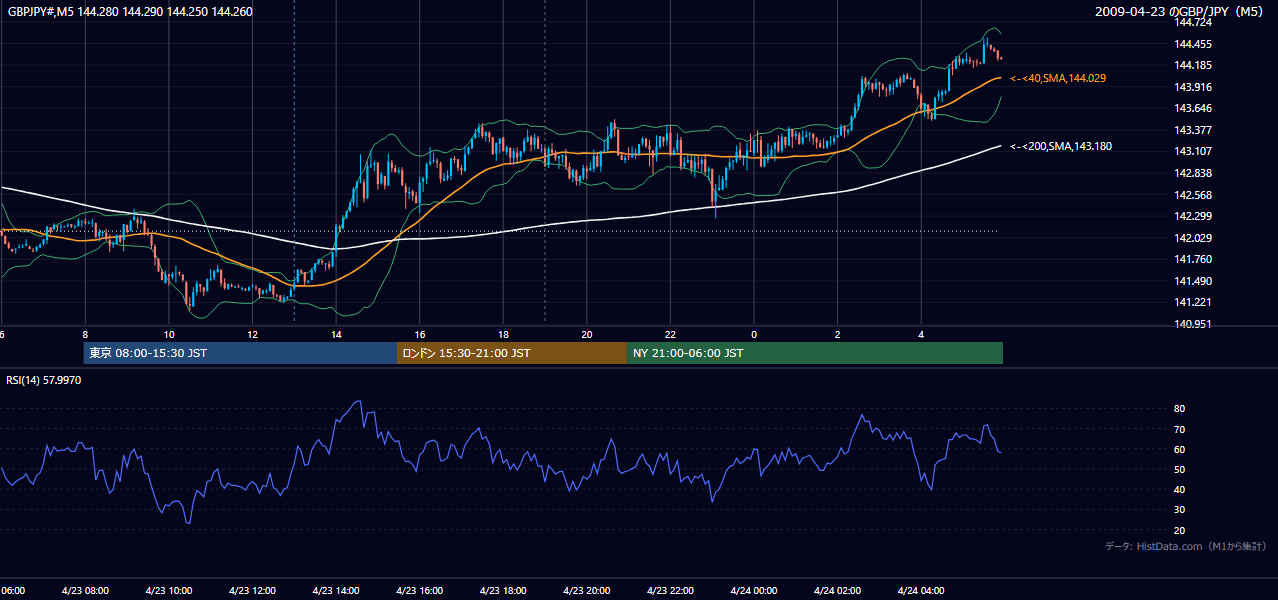The width and height of the screenshot is (1278, 600).
Task: Click the bottom time label 4/23 22:00
Action: (x=670, y=591)
